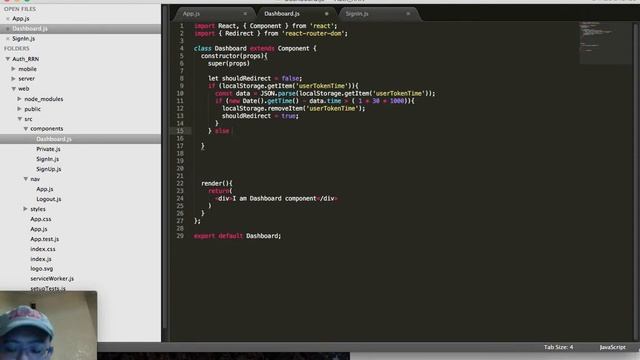The image size is (640, 360).
Task: Close the App.js tab
Action: click(x=245, y=14)
